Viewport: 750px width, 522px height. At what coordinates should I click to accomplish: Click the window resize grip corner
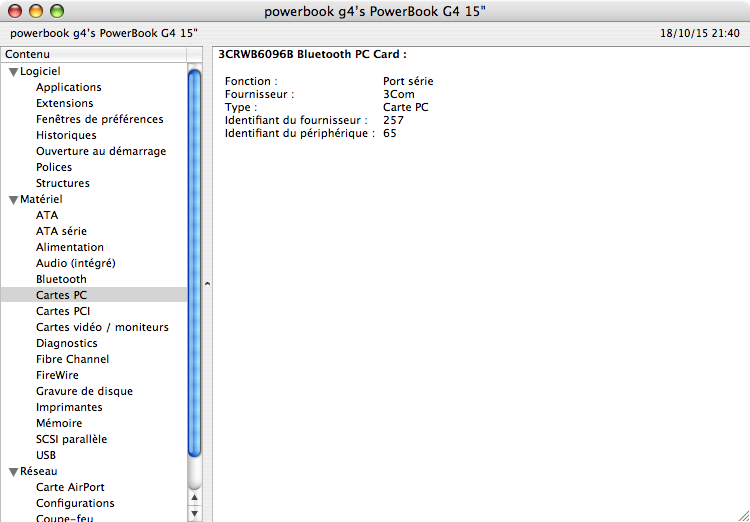pos(743,515)
